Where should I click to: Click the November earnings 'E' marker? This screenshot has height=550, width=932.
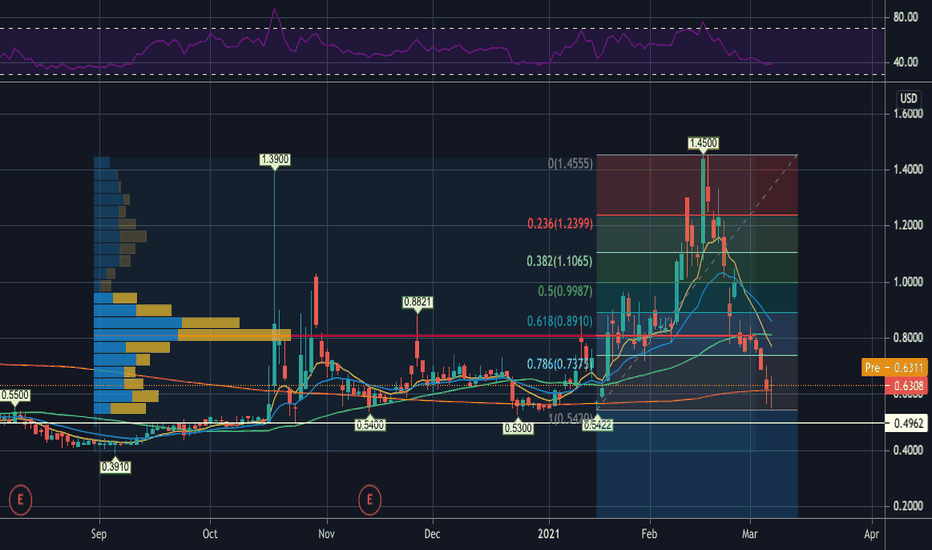click(370, 499)
